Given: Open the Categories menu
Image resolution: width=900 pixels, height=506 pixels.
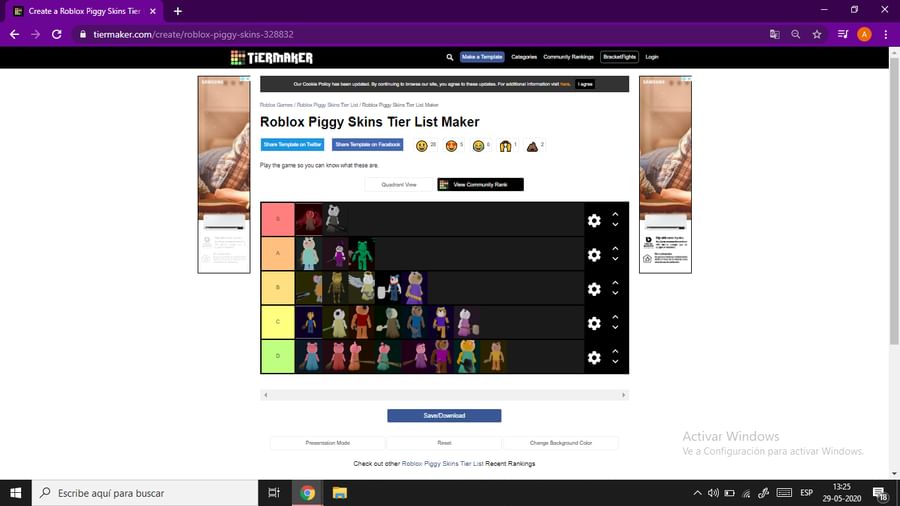Looking at the screenshot, I should [524, 57].
